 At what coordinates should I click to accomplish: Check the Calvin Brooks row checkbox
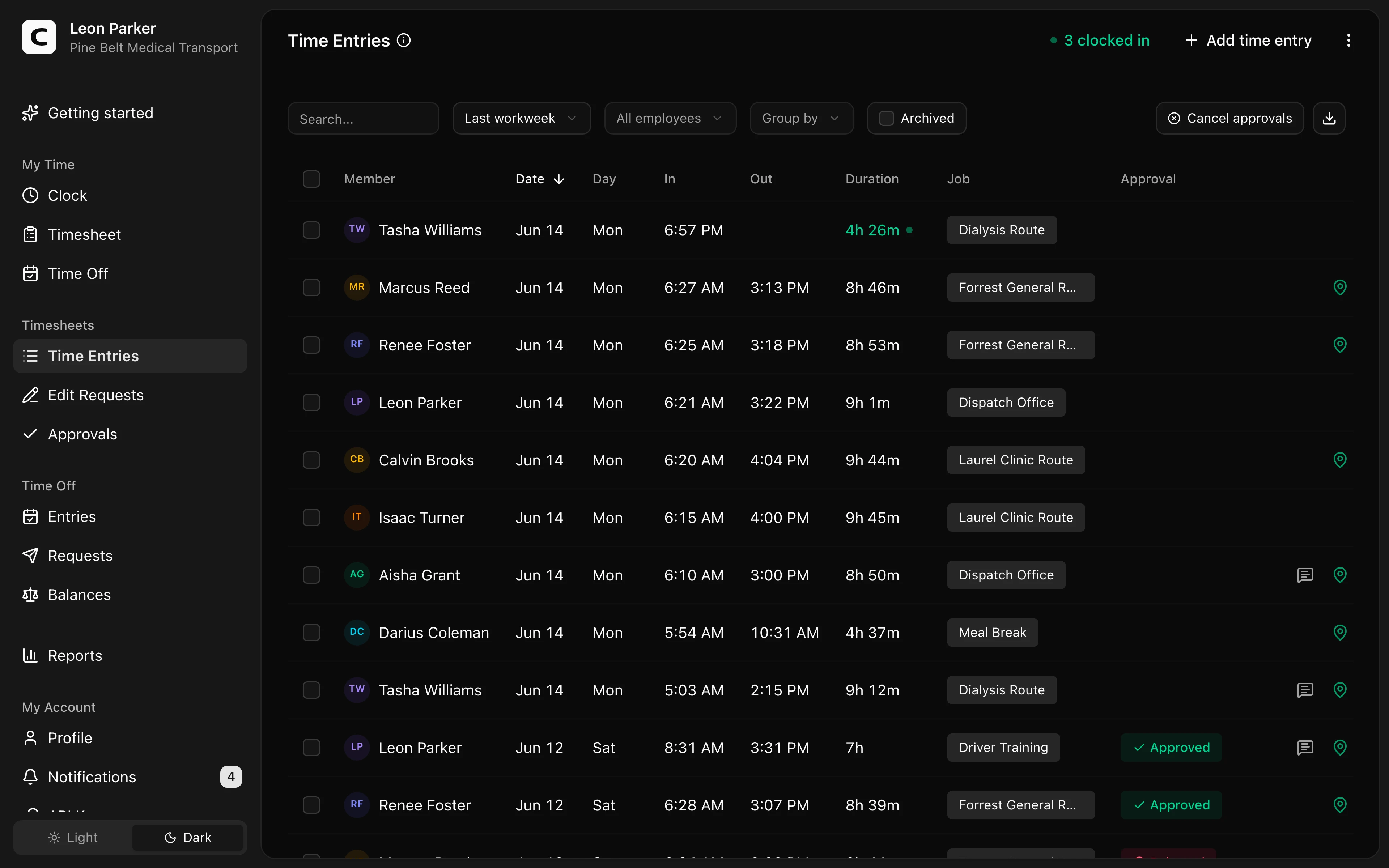pos(311,460)
